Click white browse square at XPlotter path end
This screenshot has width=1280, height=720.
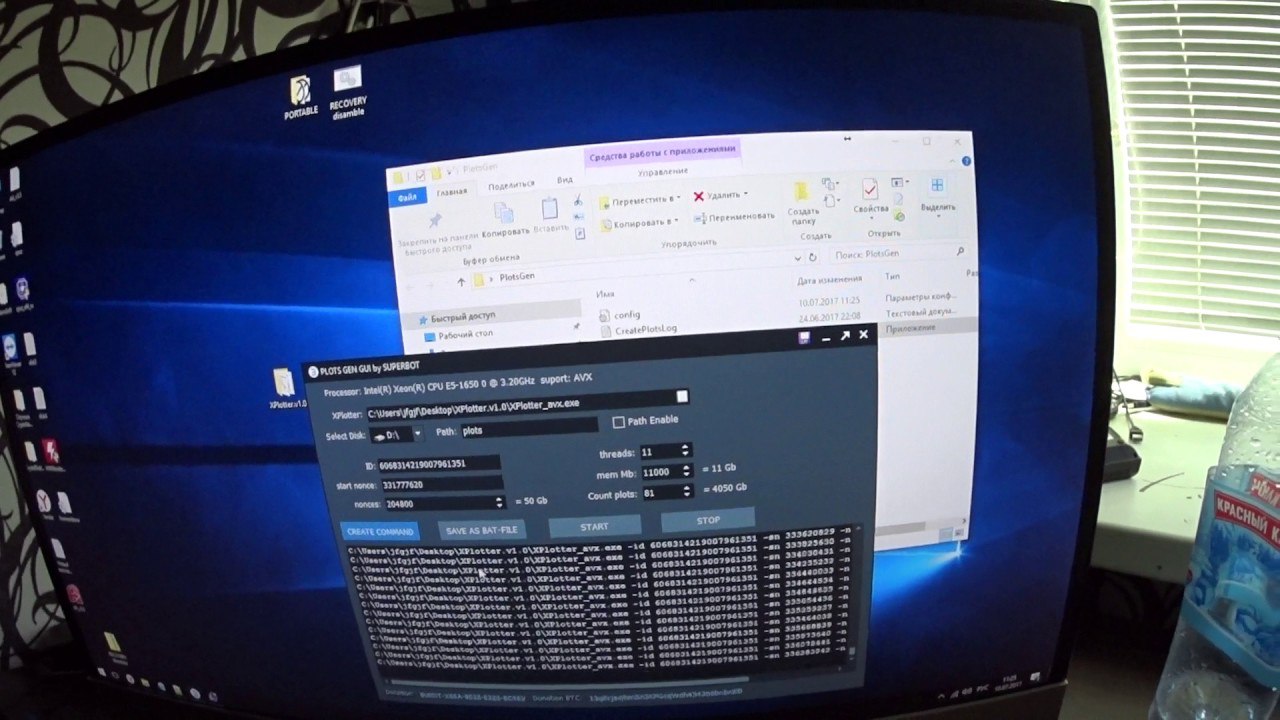[x=682, y=396]
